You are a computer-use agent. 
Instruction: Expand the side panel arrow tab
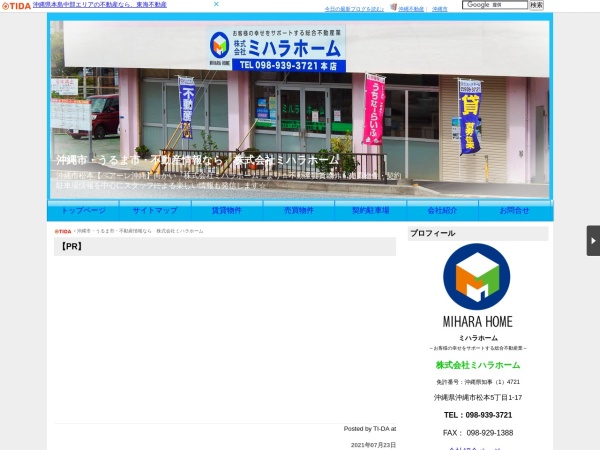click(593, 241)
